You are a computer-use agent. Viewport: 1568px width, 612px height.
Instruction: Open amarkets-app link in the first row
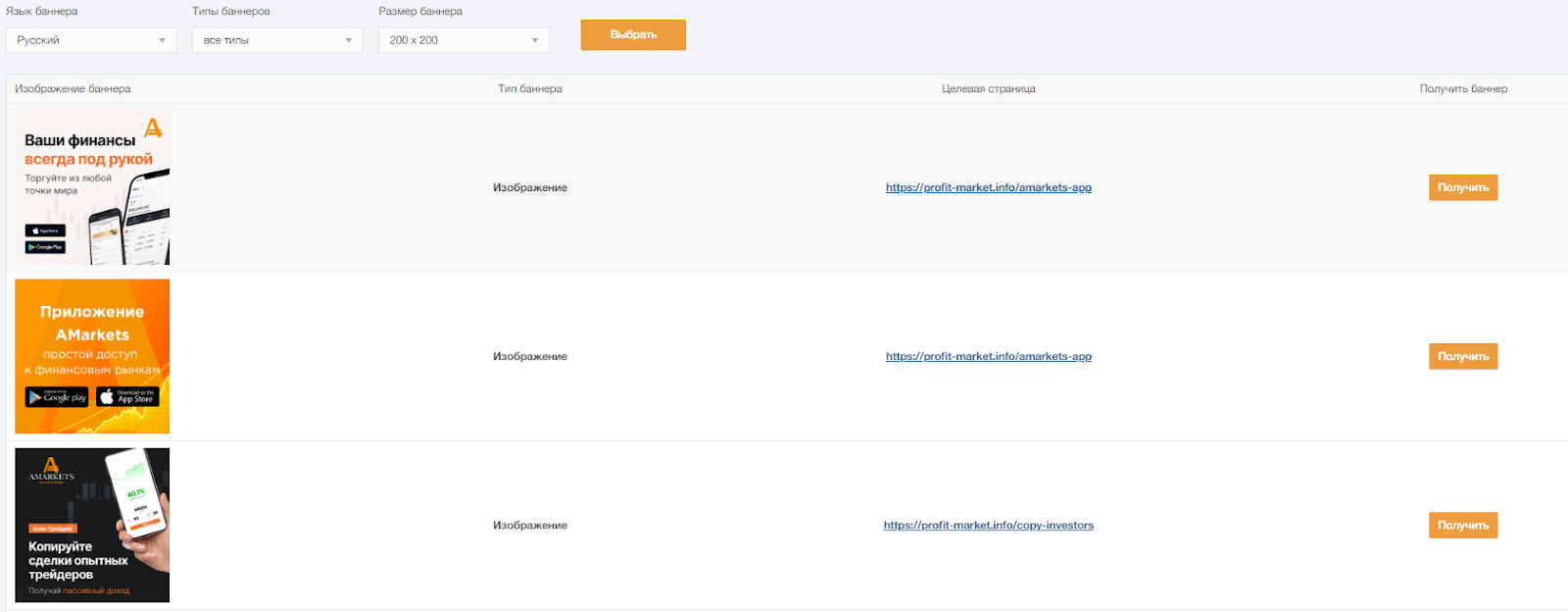(x=989, y=187)
